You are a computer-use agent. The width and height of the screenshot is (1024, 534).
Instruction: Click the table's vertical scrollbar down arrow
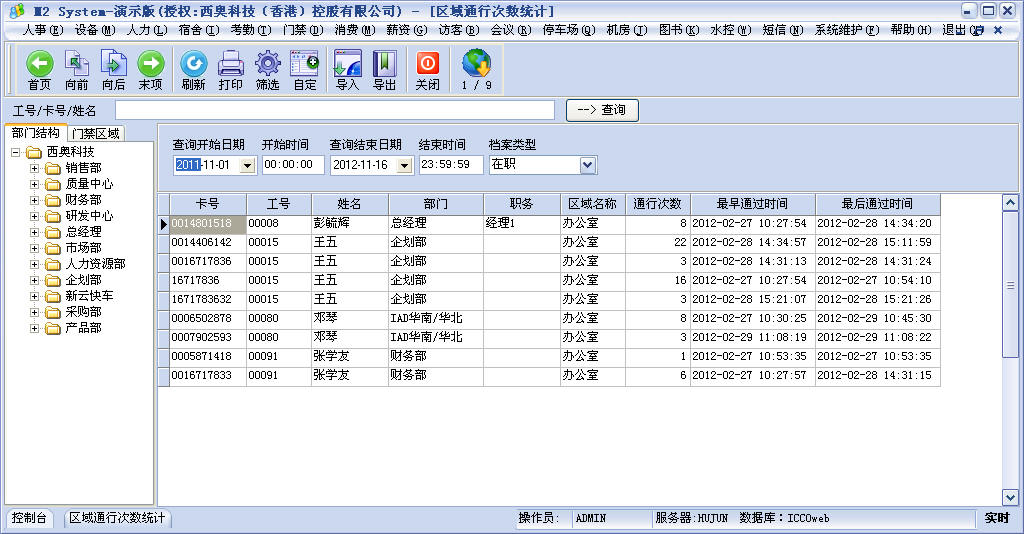pyautogui.click(x=1010, y=497)
